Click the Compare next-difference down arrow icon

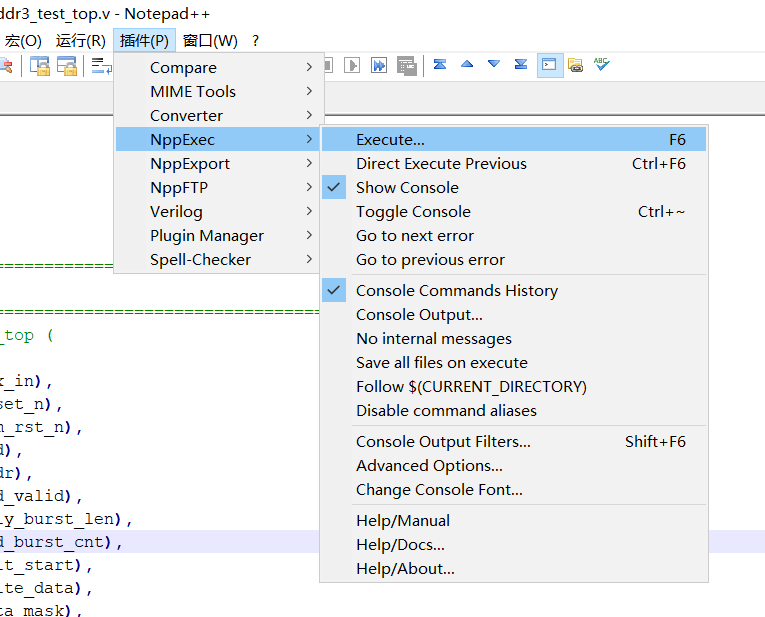pos(494,65)
